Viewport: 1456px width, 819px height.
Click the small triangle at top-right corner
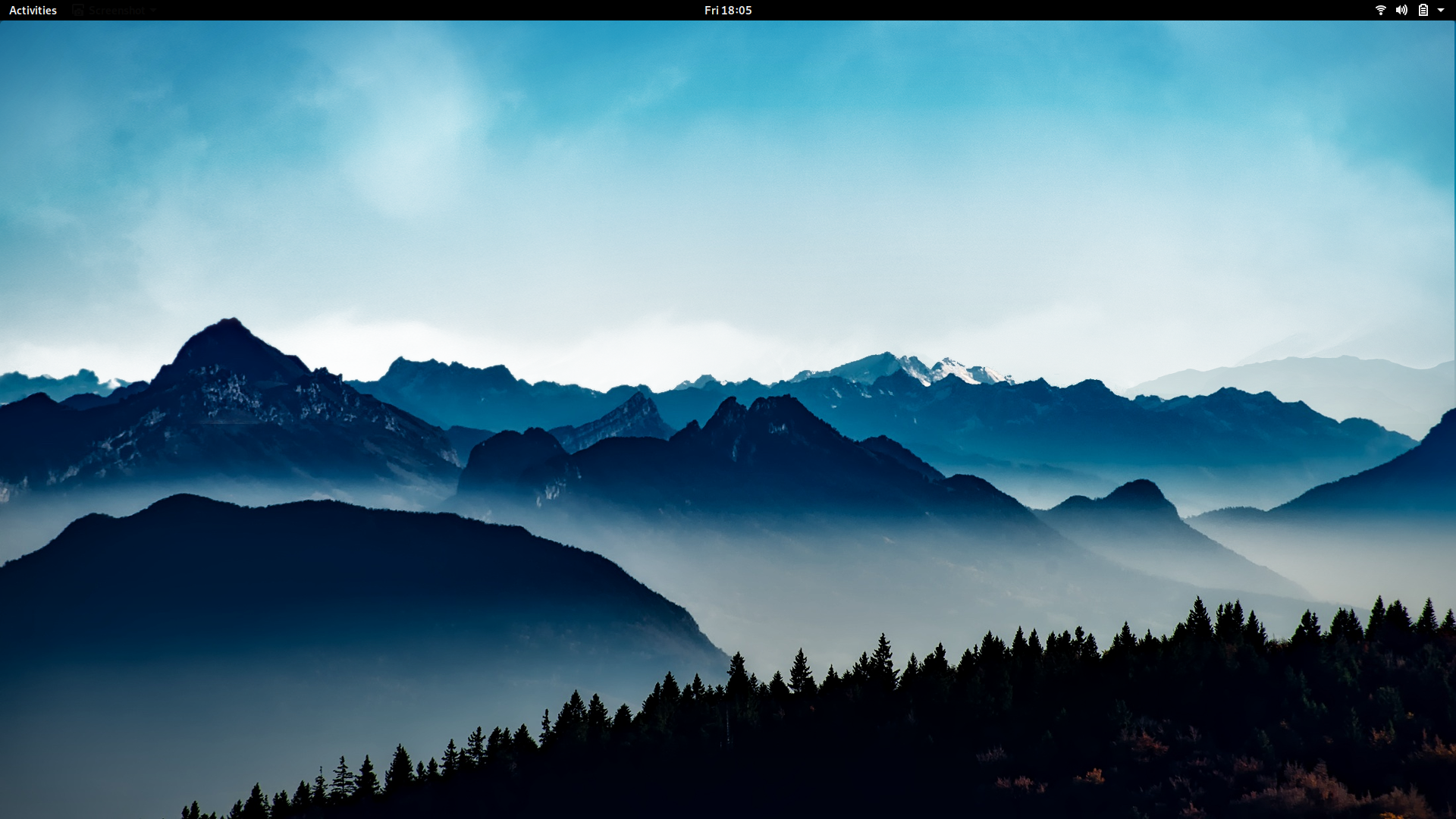pos(1441,10)
